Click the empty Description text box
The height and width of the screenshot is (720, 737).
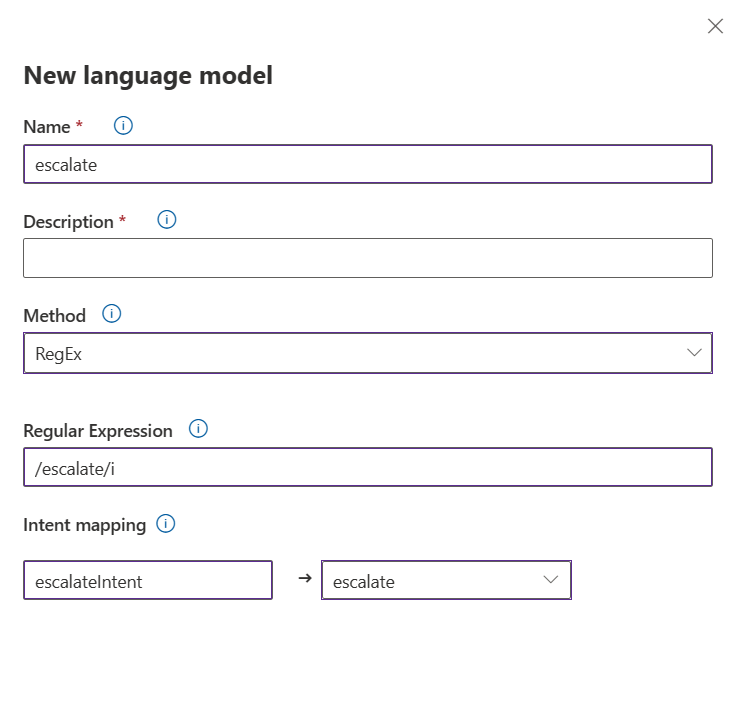(367, 258)
